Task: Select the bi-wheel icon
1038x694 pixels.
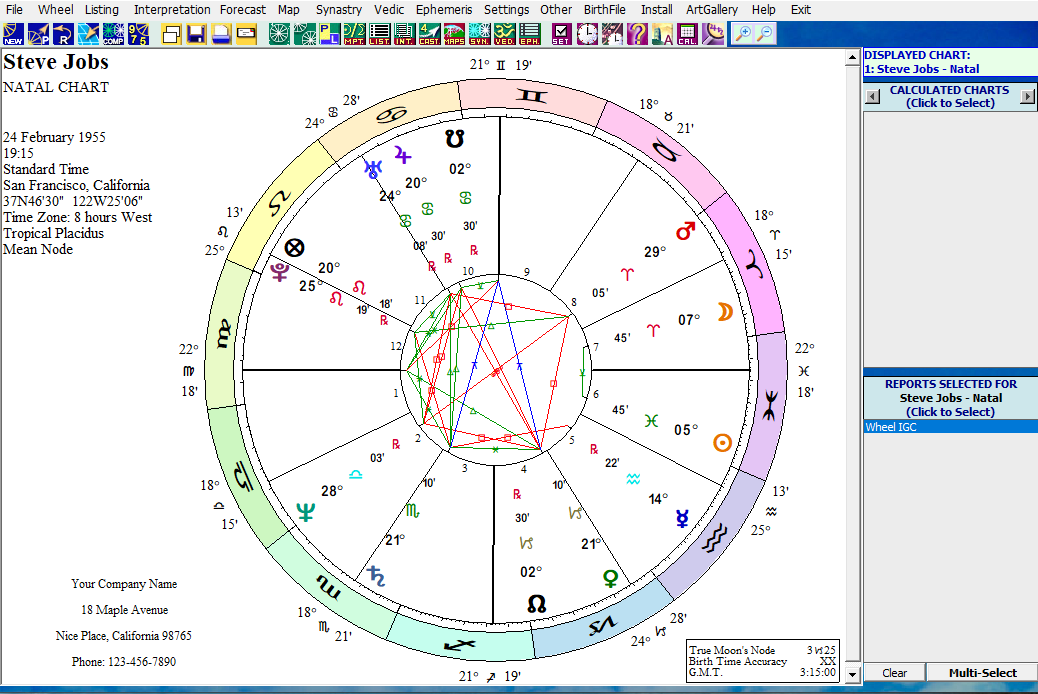Action: coord(305,34)
